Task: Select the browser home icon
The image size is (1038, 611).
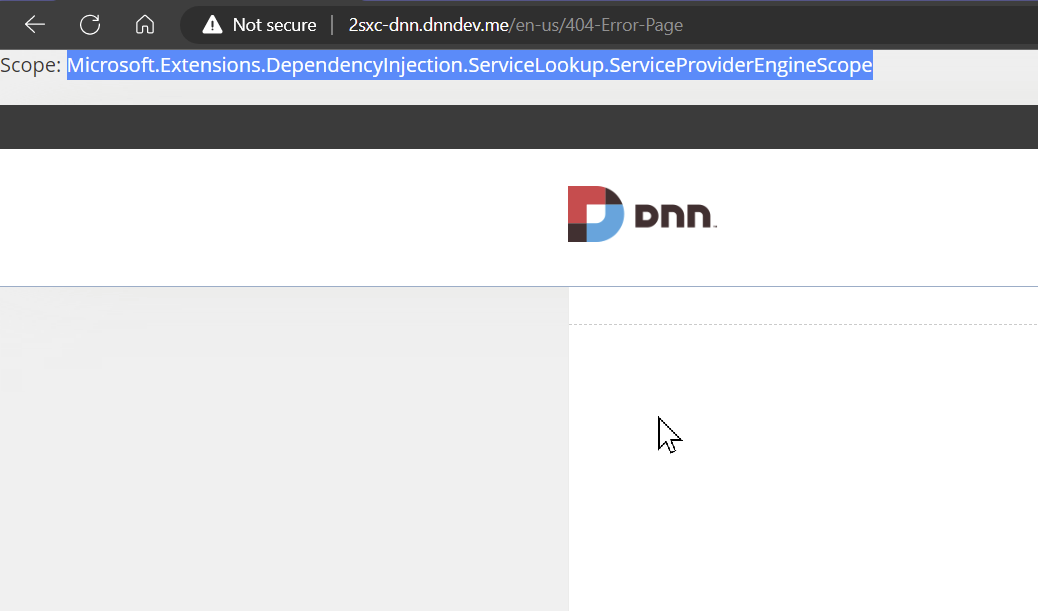Action: click(145, 24)
